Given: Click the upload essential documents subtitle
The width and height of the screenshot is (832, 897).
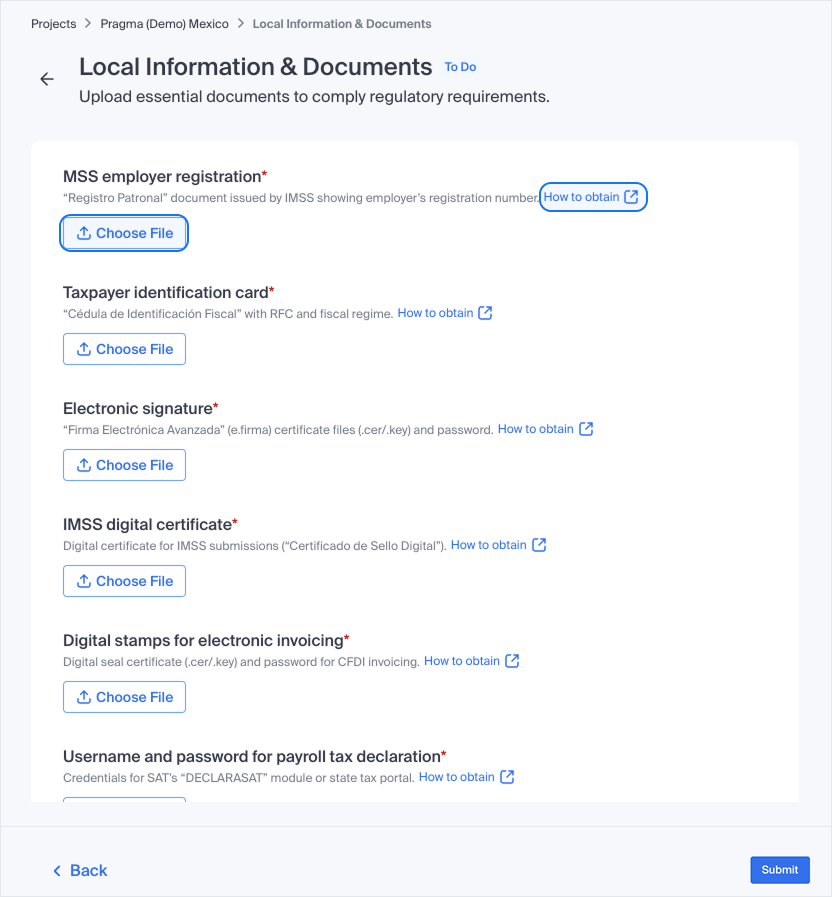Looking at the screenshot, I should (314, 97).
